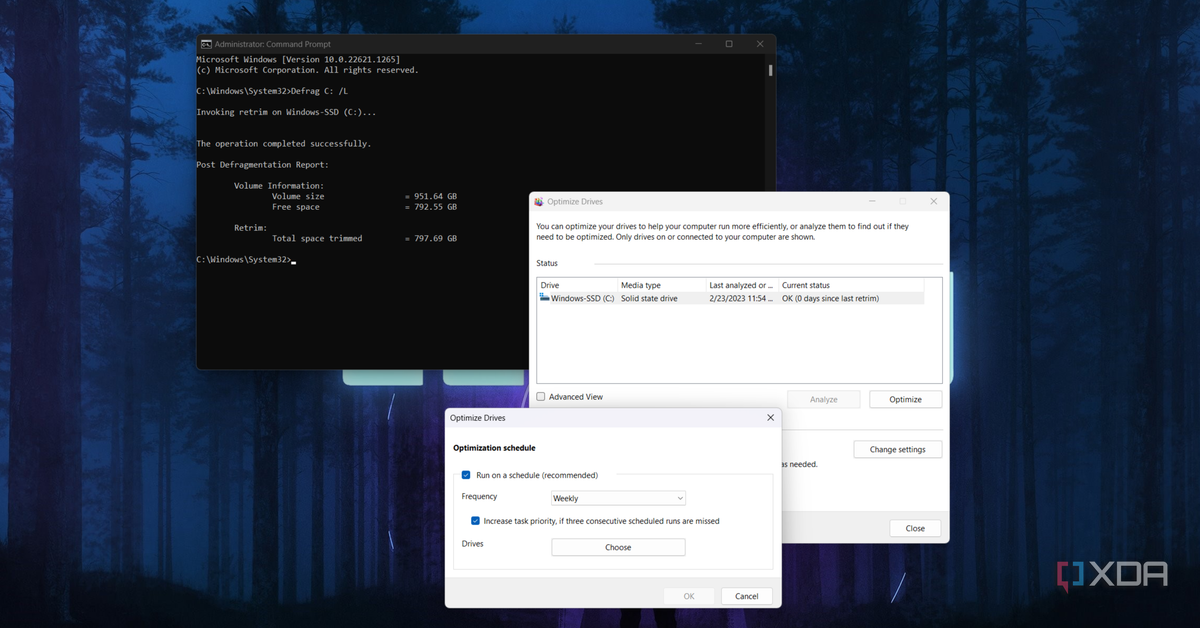This screenshot has width=1200, height=628.
Task: Click the XDA logo watermark
Action: 1112,574
